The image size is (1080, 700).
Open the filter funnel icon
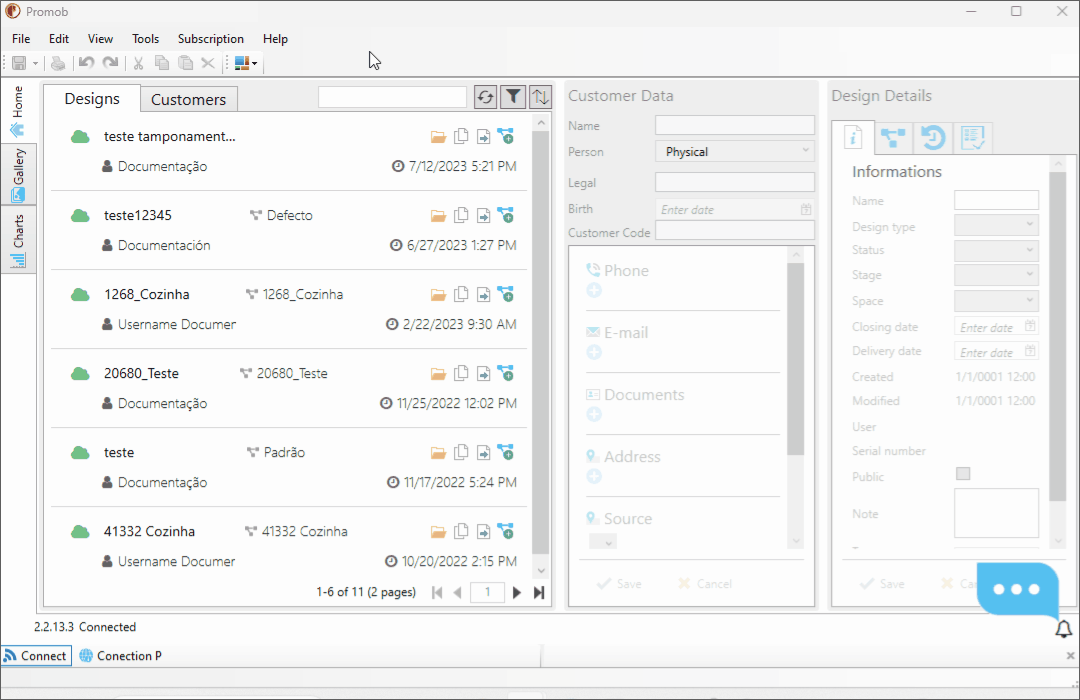pos(513,97)
